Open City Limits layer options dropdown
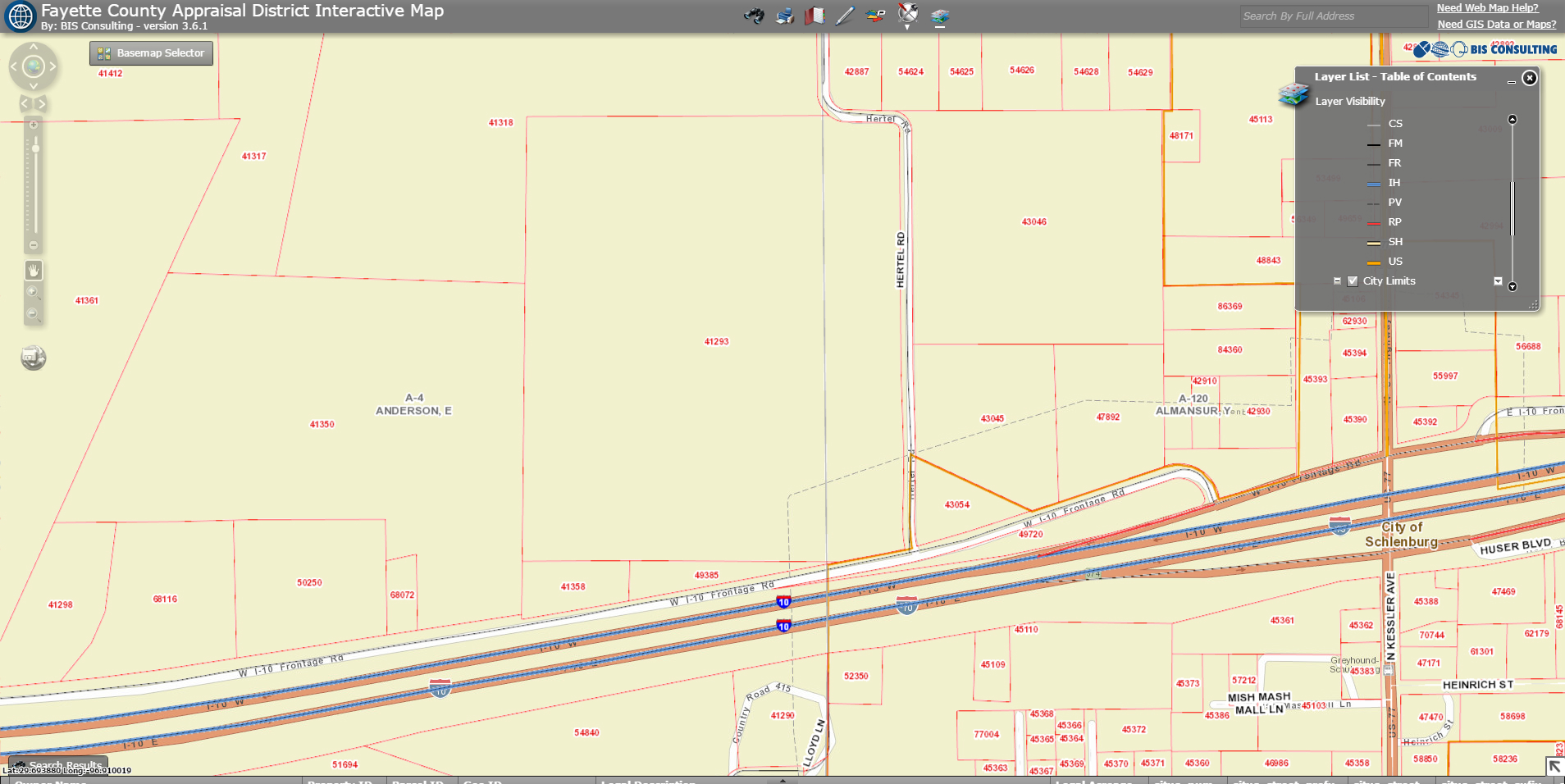 (1498, 281)
